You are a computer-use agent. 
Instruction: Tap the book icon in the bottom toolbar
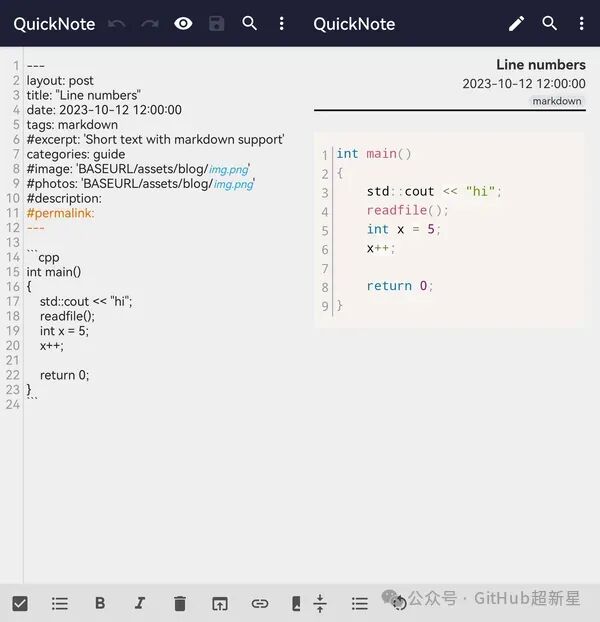[296, 604]
